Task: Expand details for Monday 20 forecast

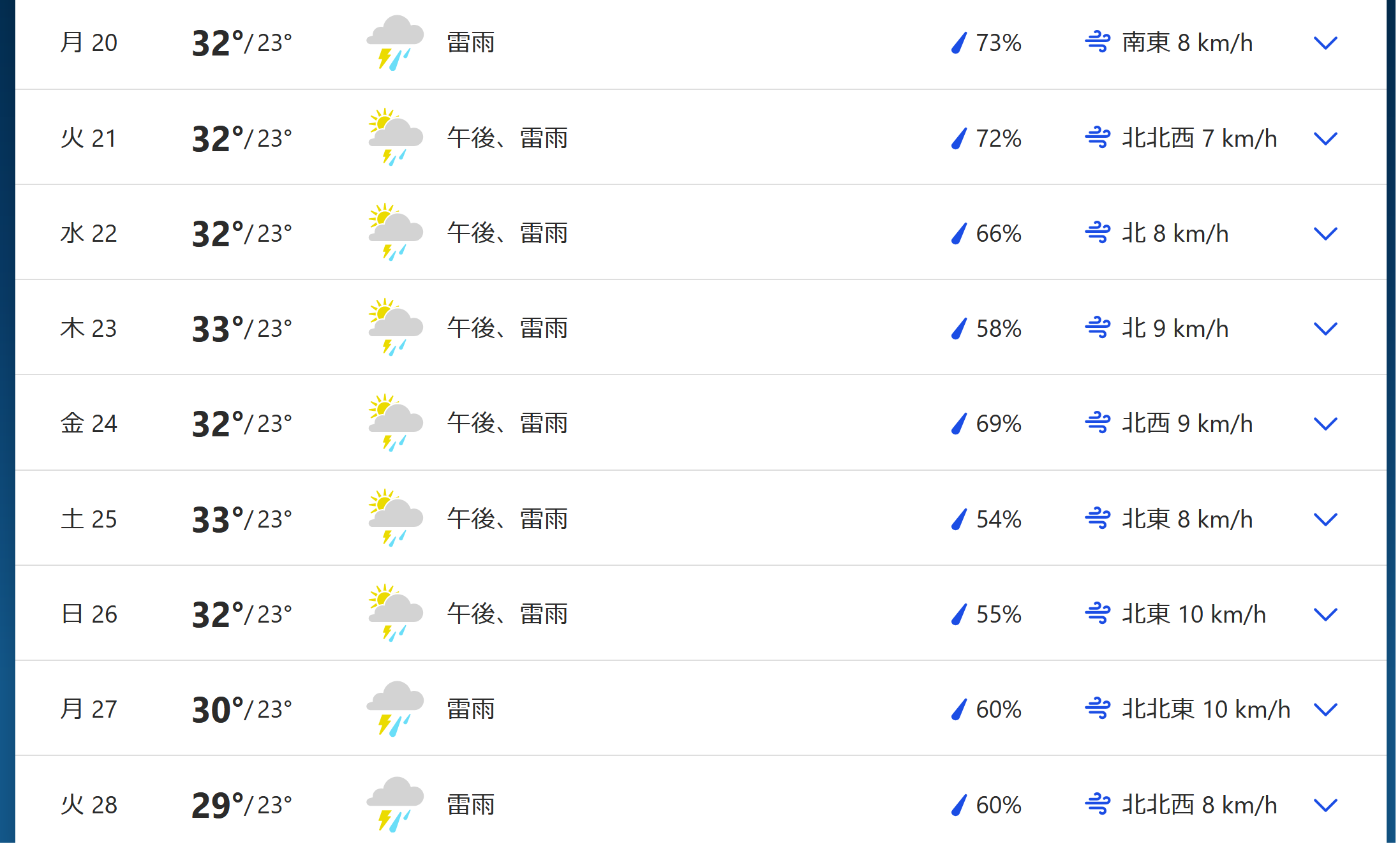Action: pos(1325,43)
